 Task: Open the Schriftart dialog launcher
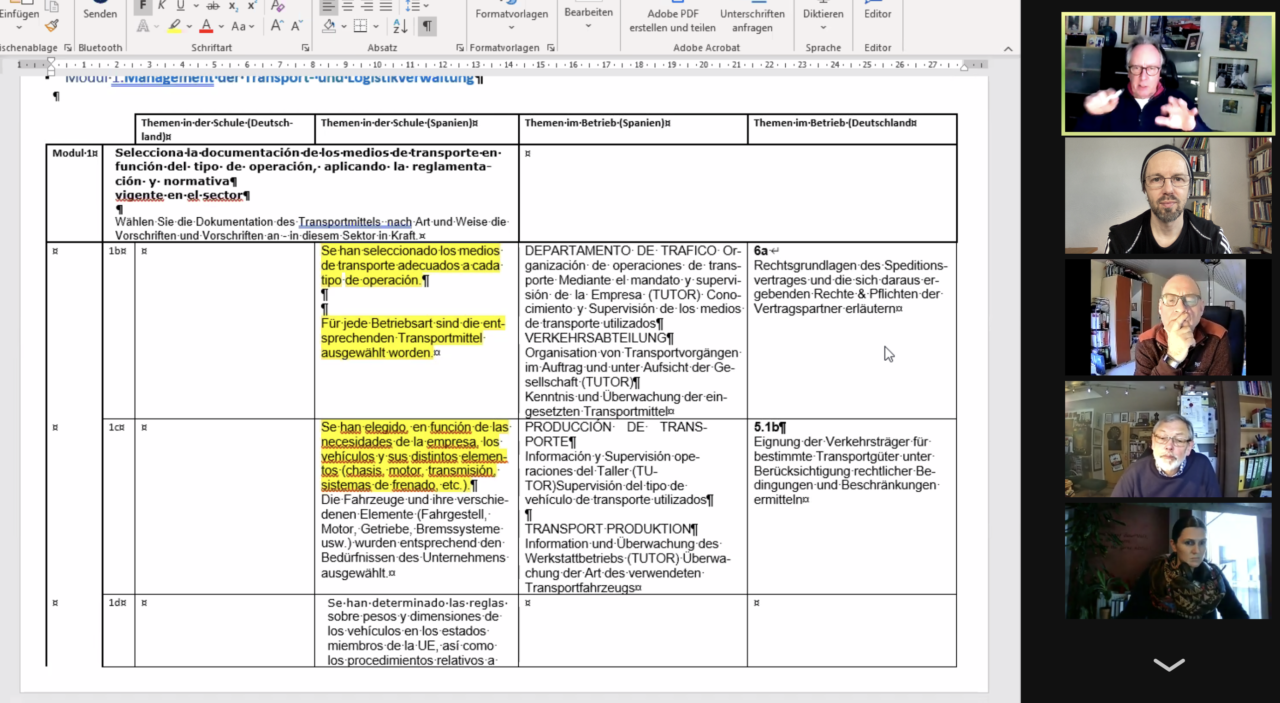(305, 47)
